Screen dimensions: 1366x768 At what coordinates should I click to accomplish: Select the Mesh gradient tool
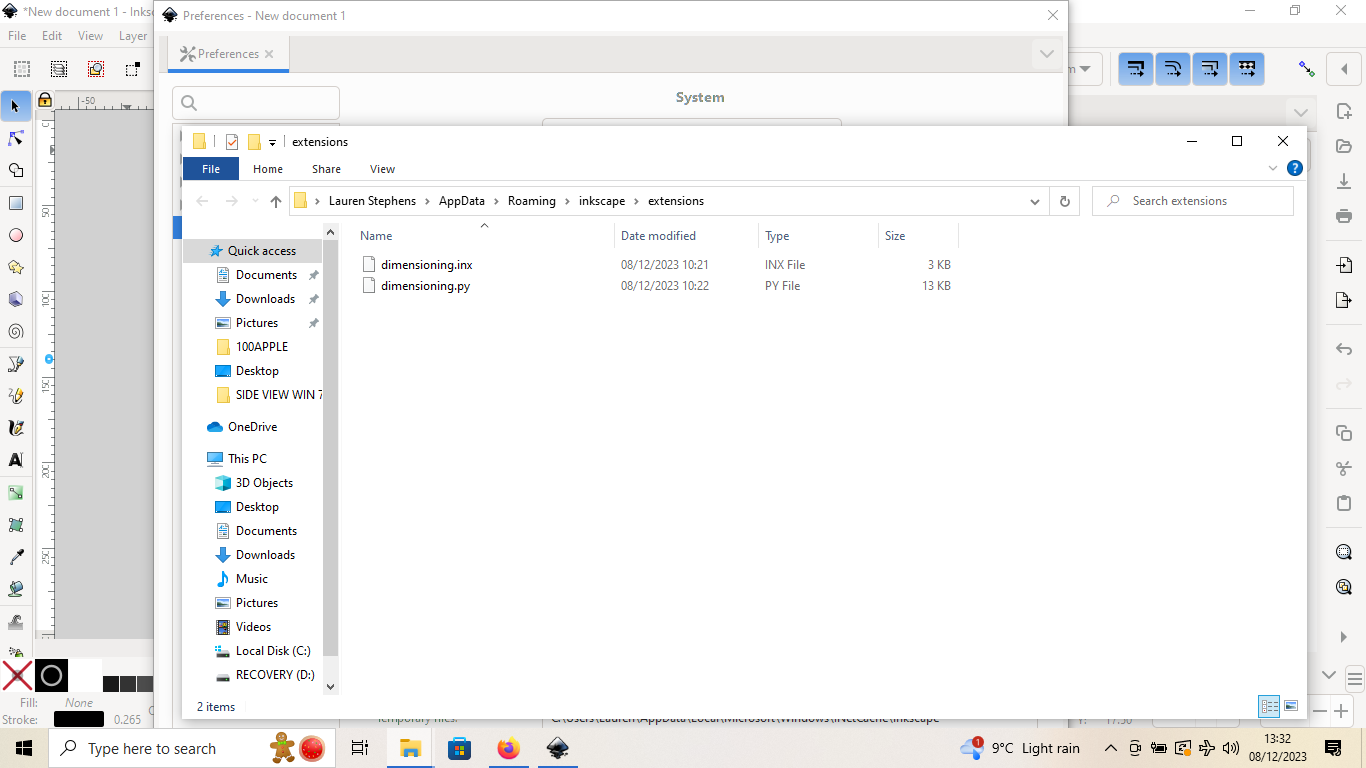16,525
